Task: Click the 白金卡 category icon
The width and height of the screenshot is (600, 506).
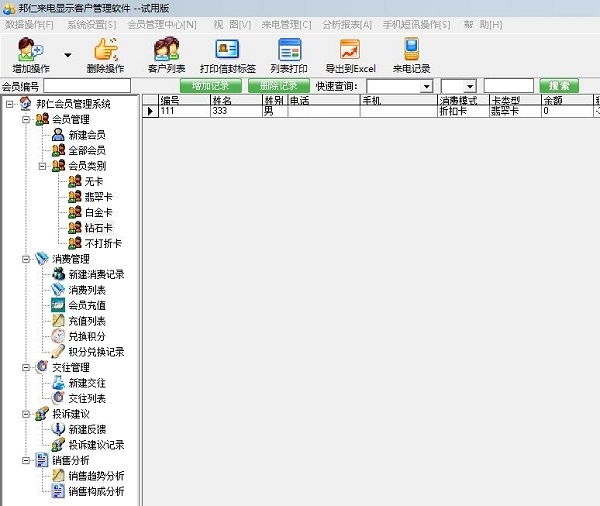Action: [x=75, y=212]
